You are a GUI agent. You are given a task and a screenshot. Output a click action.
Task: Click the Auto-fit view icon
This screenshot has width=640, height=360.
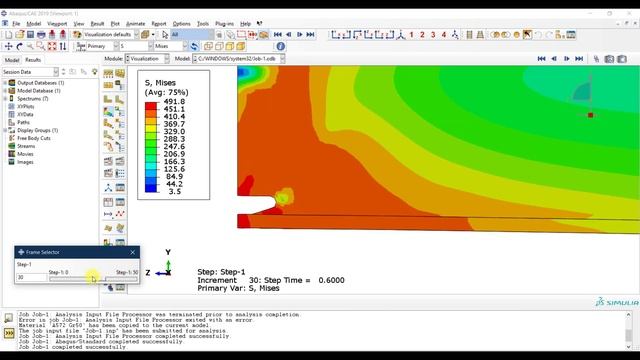[x=52, y=46]
